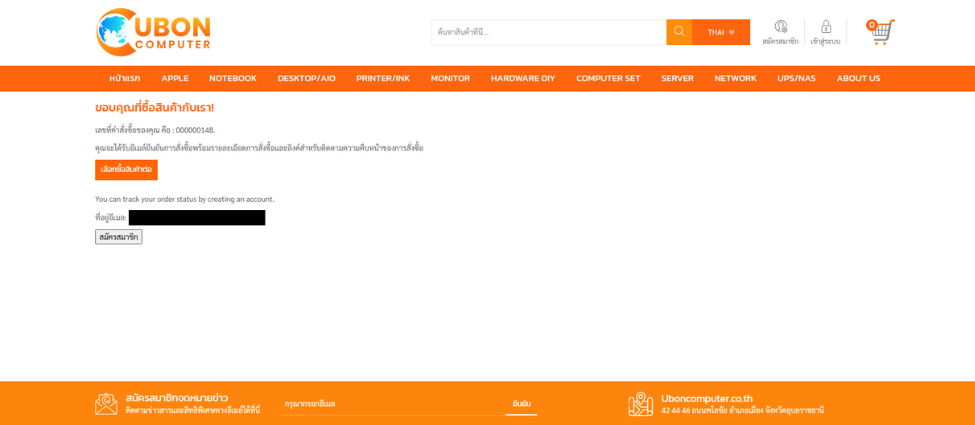
Task: Open the shopping cart icon
Action: tap(880, 32)
